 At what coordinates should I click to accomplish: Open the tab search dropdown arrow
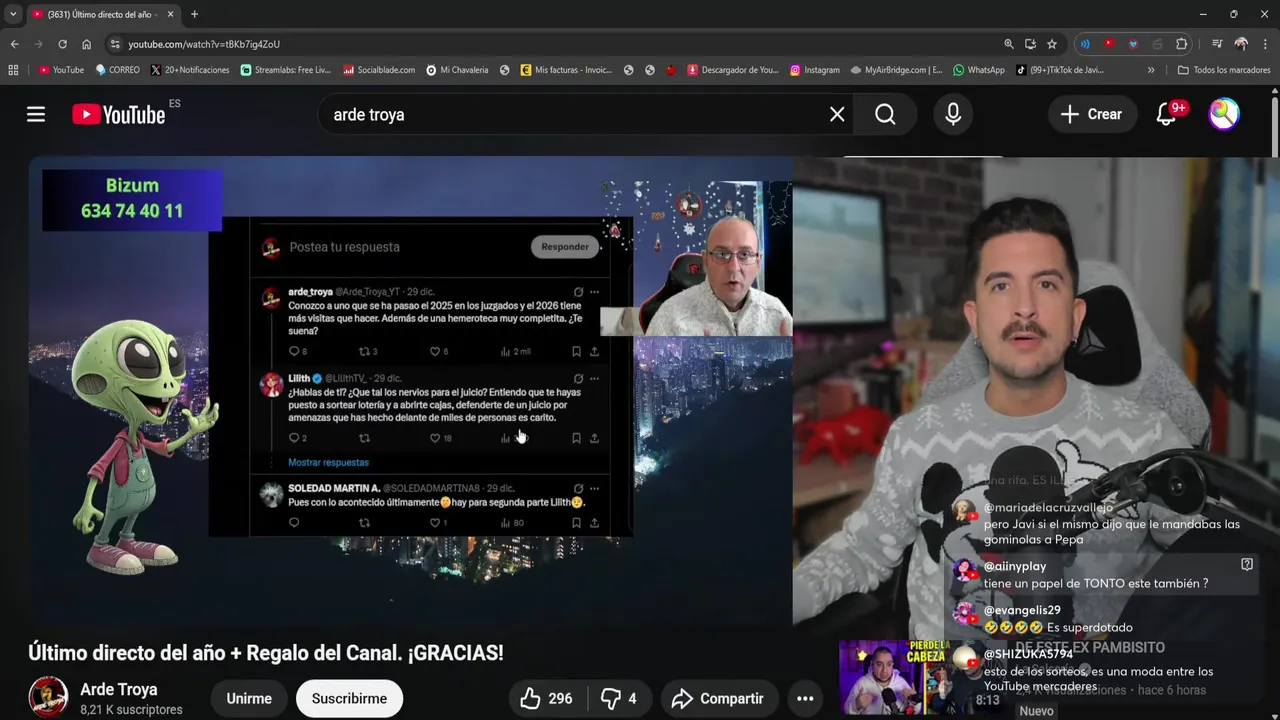12,14
